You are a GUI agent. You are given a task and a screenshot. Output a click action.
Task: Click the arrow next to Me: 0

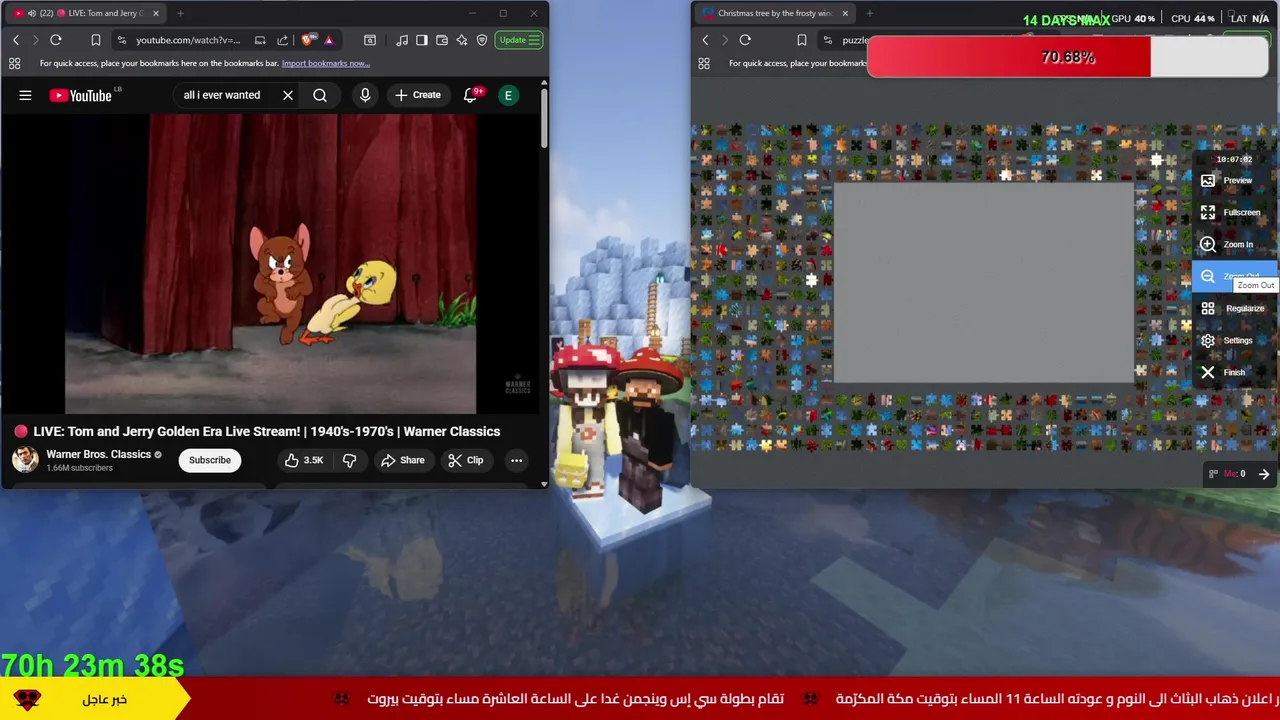click(1264, 474)
